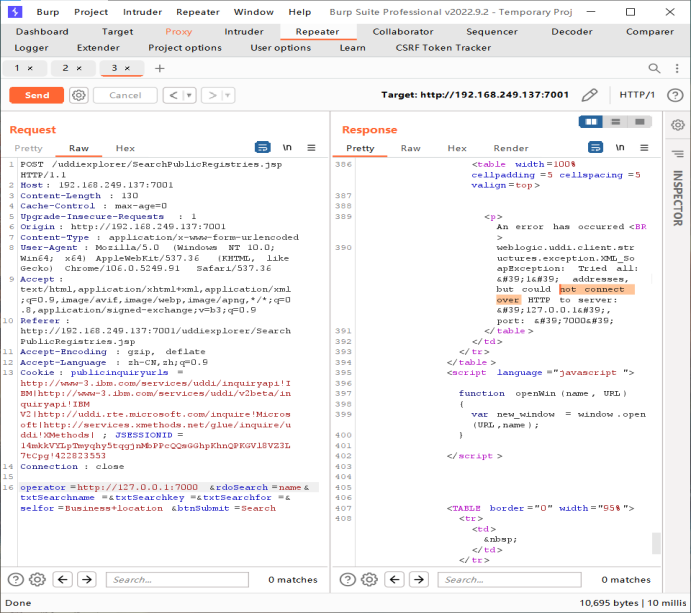This screenshot has height=613, width=692.
Task: Close Repeater tab 1
Action: pyautogui.click(x=30, y=68)
